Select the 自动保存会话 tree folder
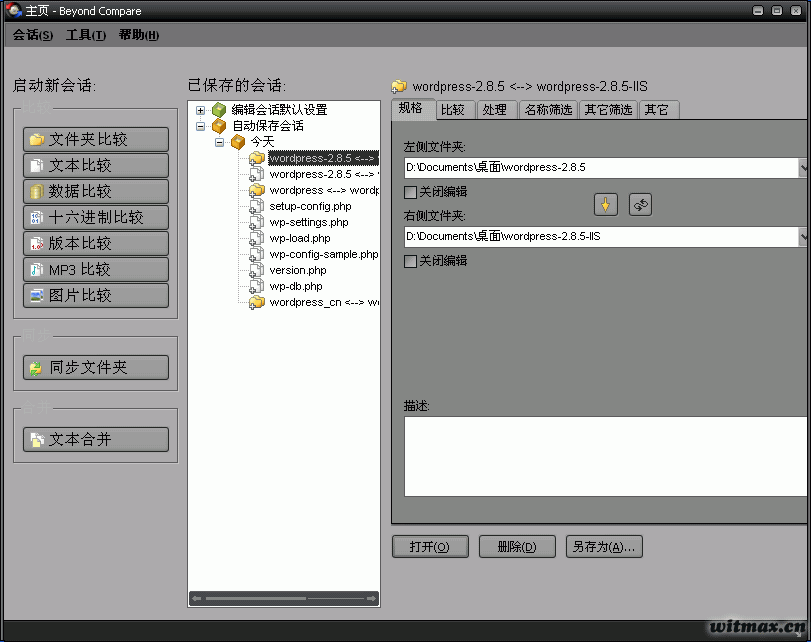 point(268,126)
